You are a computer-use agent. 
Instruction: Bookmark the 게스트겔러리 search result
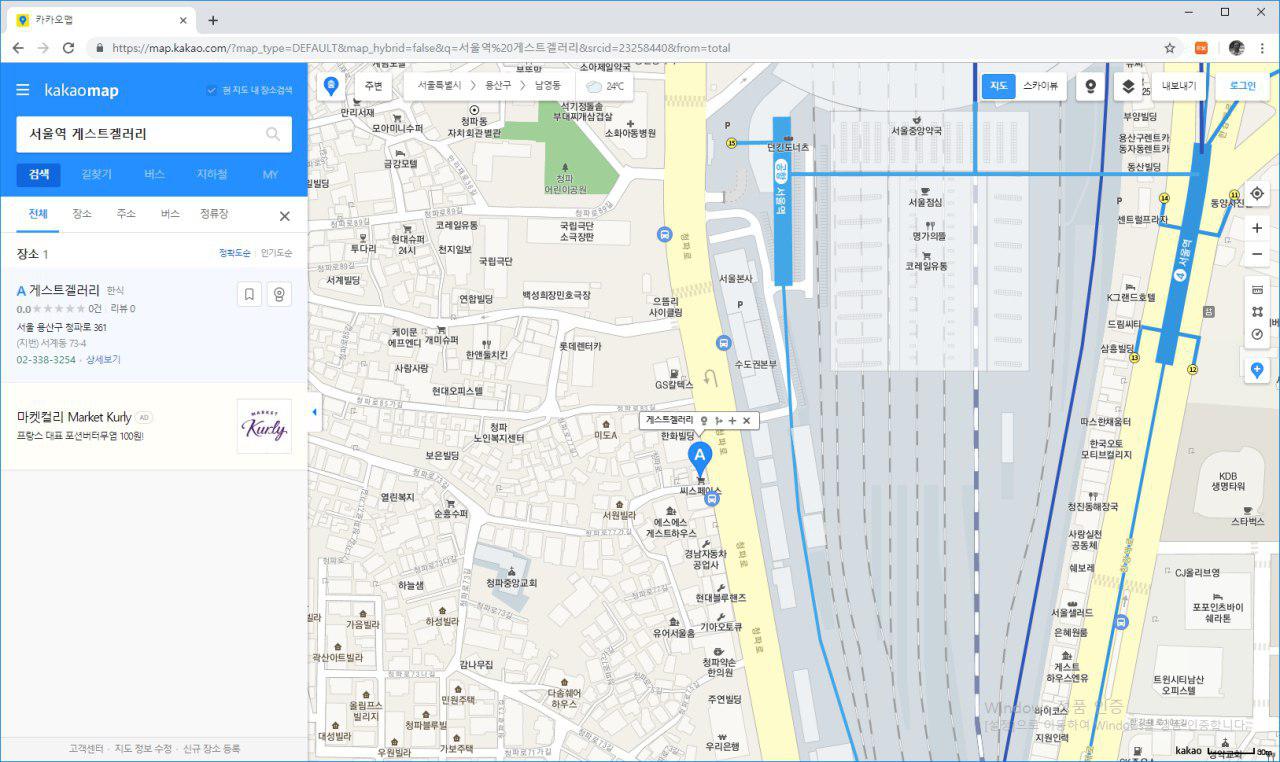249,294
